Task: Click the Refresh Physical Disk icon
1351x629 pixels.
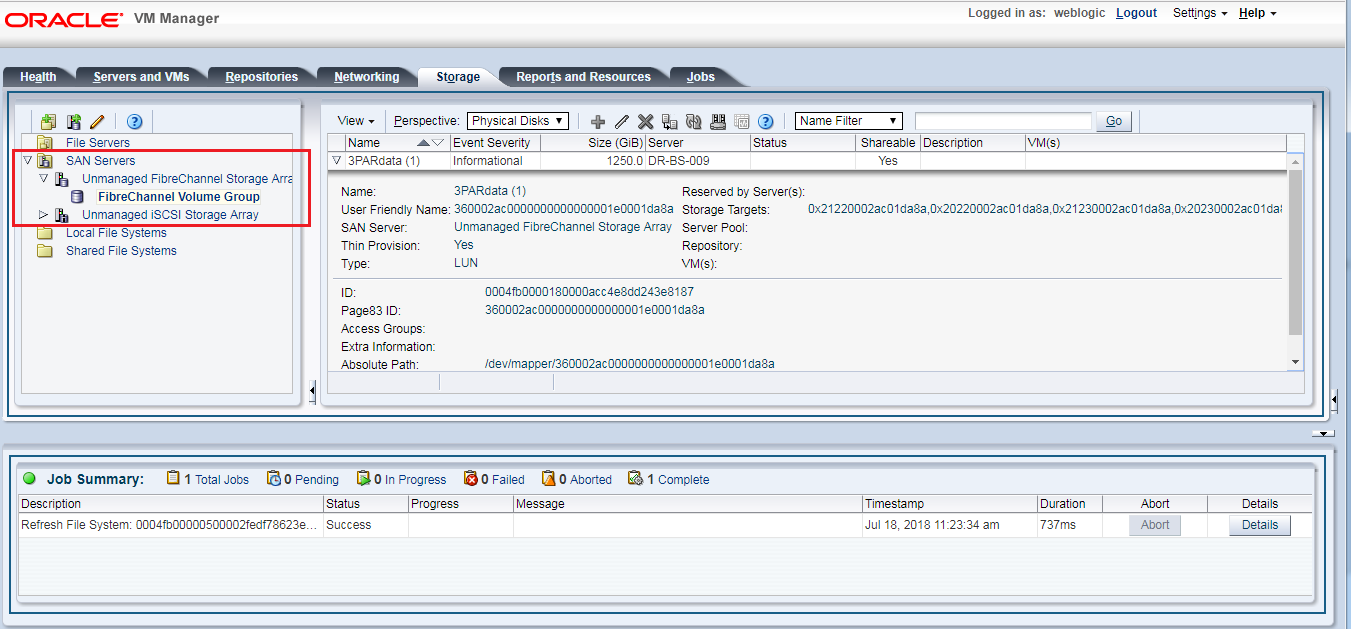Action: point(693,121)
